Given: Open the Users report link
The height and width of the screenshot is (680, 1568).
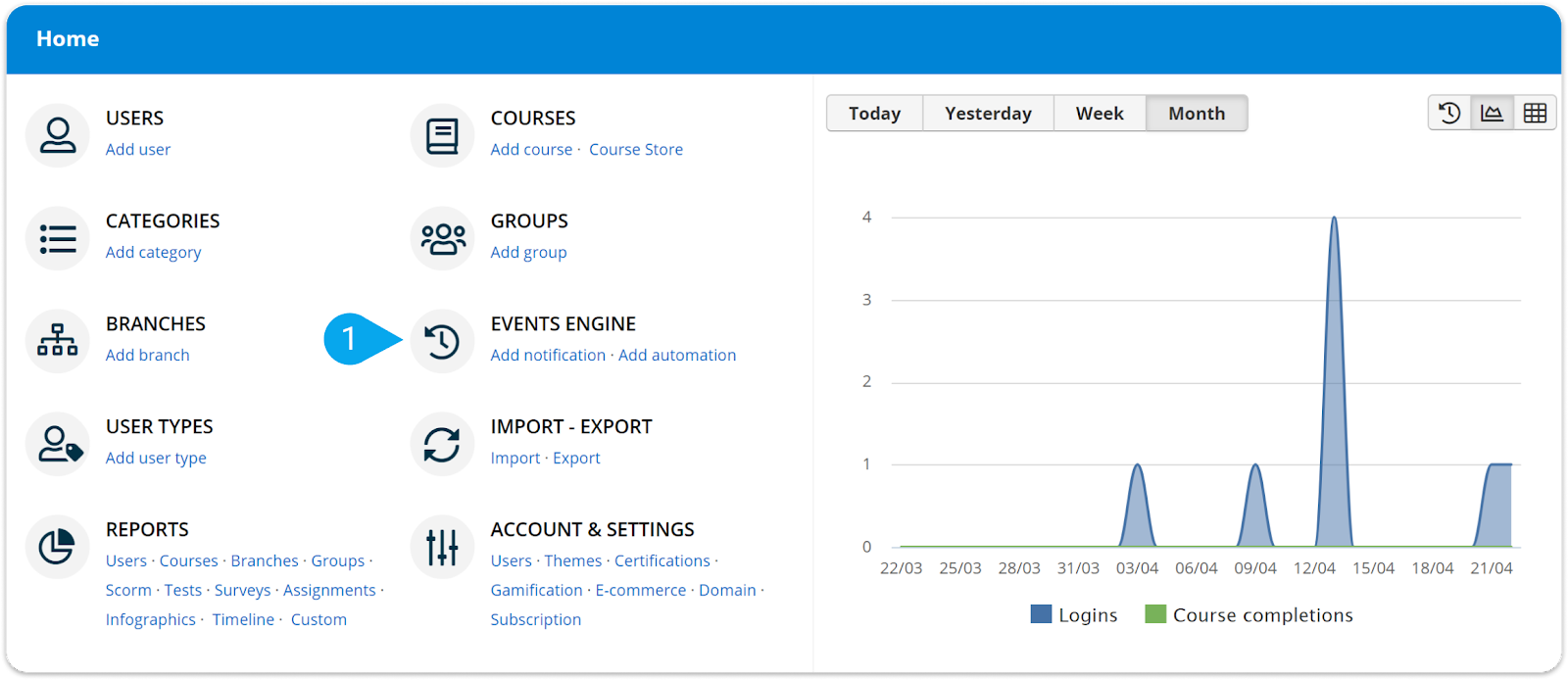Looking at the screenshot, I should pyautogui.click(x=126, y=560).
